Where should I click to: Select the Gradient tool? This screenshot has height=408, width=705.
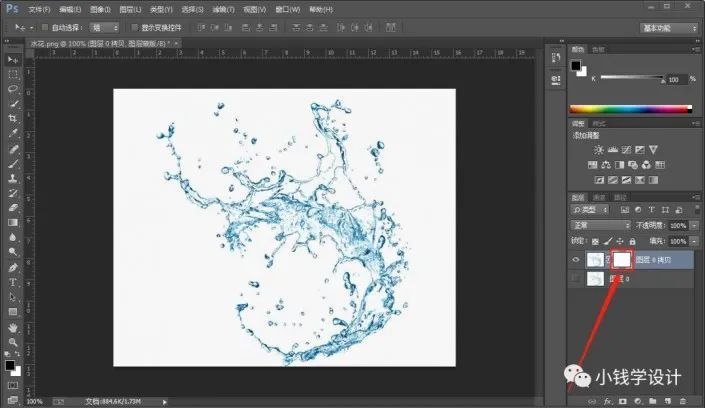(13, 222)
